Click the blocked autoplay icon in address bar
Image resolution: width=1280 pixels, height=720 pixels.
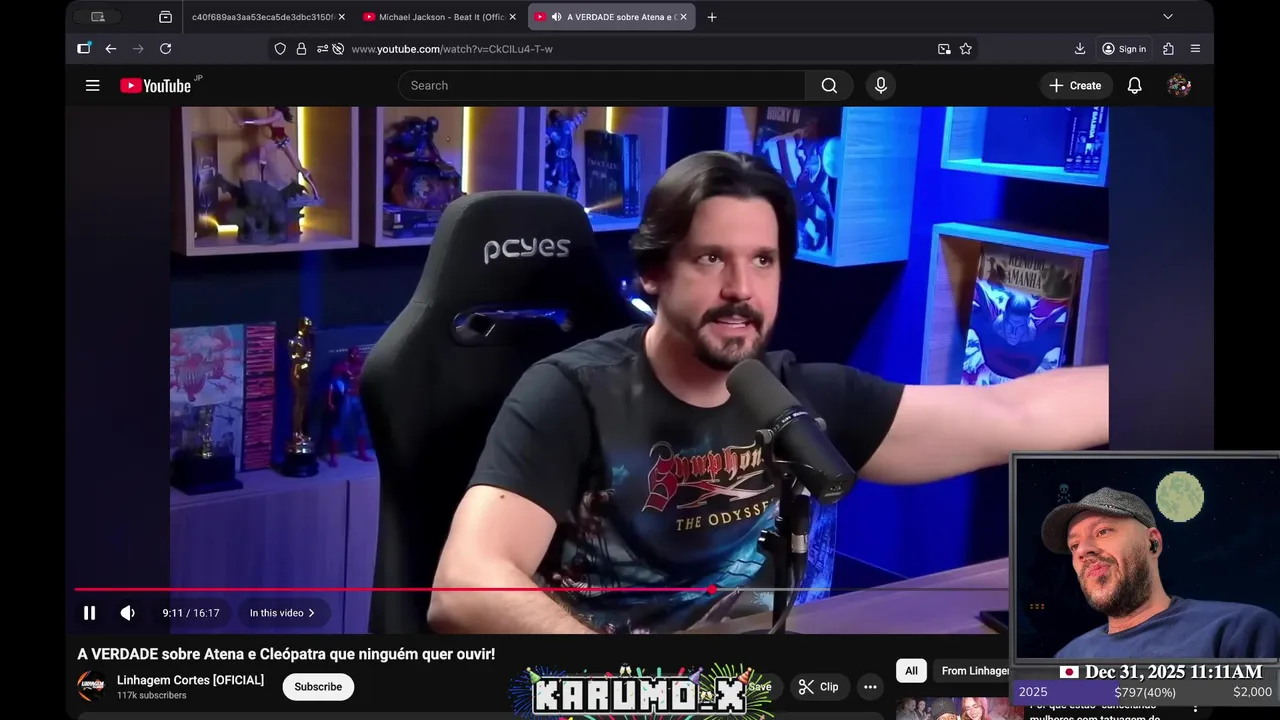click(338, 49)
